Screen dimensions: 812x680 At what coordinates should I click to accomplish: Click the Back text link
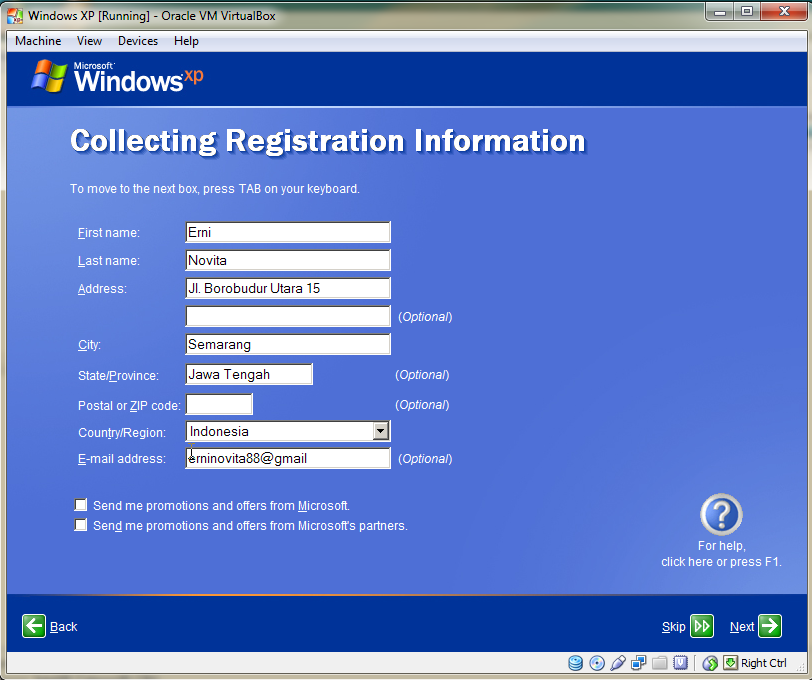pyautogui.click(x=64, y=627)
